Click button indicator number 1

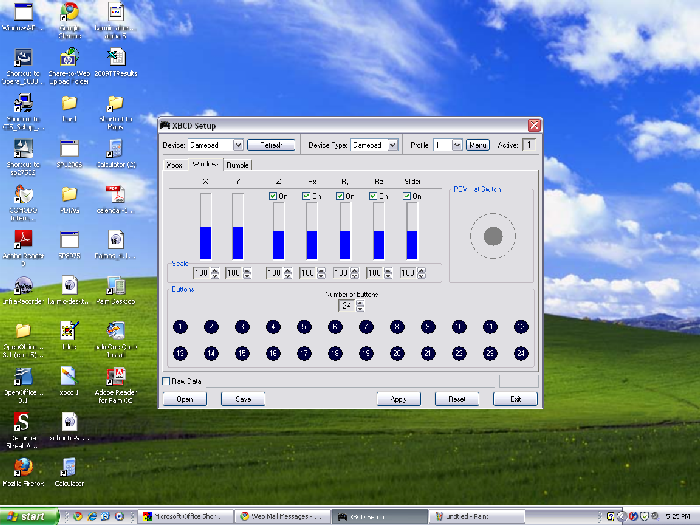pos(180,327)
